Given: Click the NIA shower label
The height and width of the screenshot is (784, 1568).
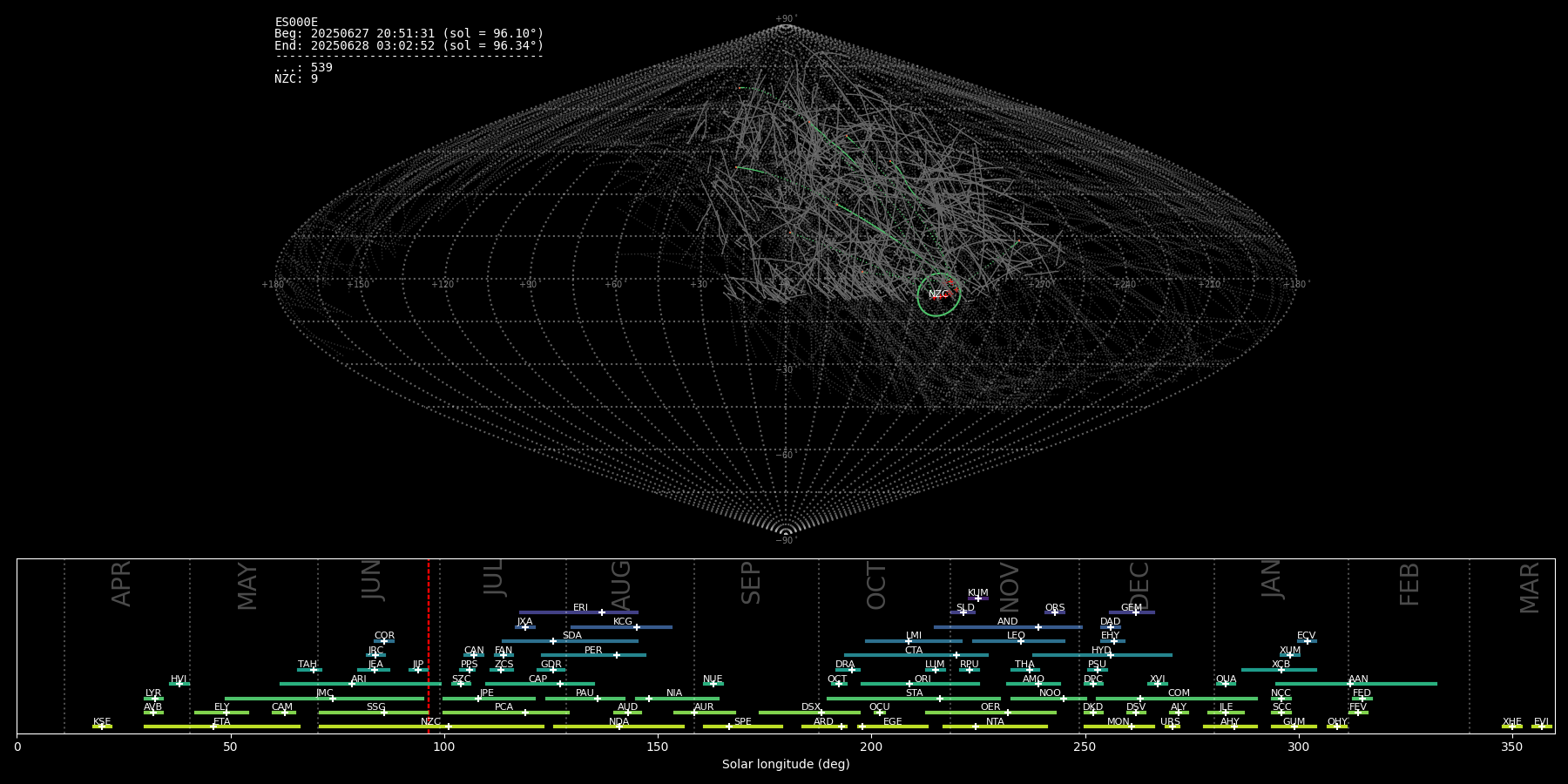Looking at the screenshot, I should coord(674,693).
